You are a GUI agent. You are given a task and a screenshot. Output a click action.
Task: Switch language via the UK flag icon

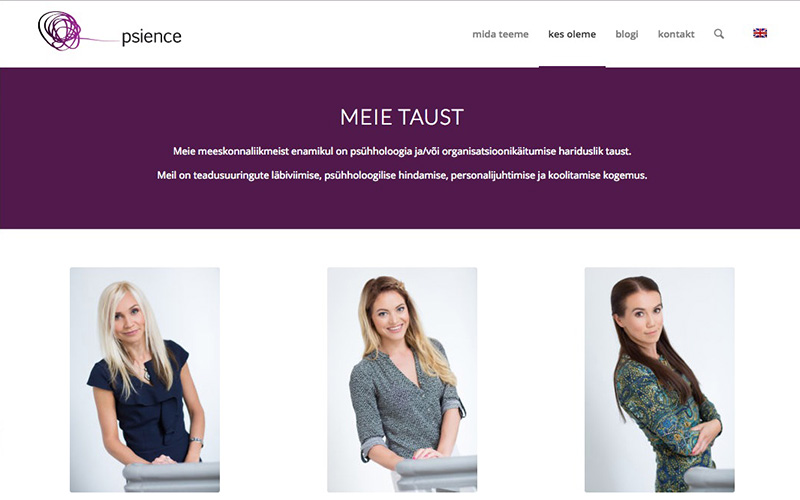pyautogui.click(x=760, y=33)
